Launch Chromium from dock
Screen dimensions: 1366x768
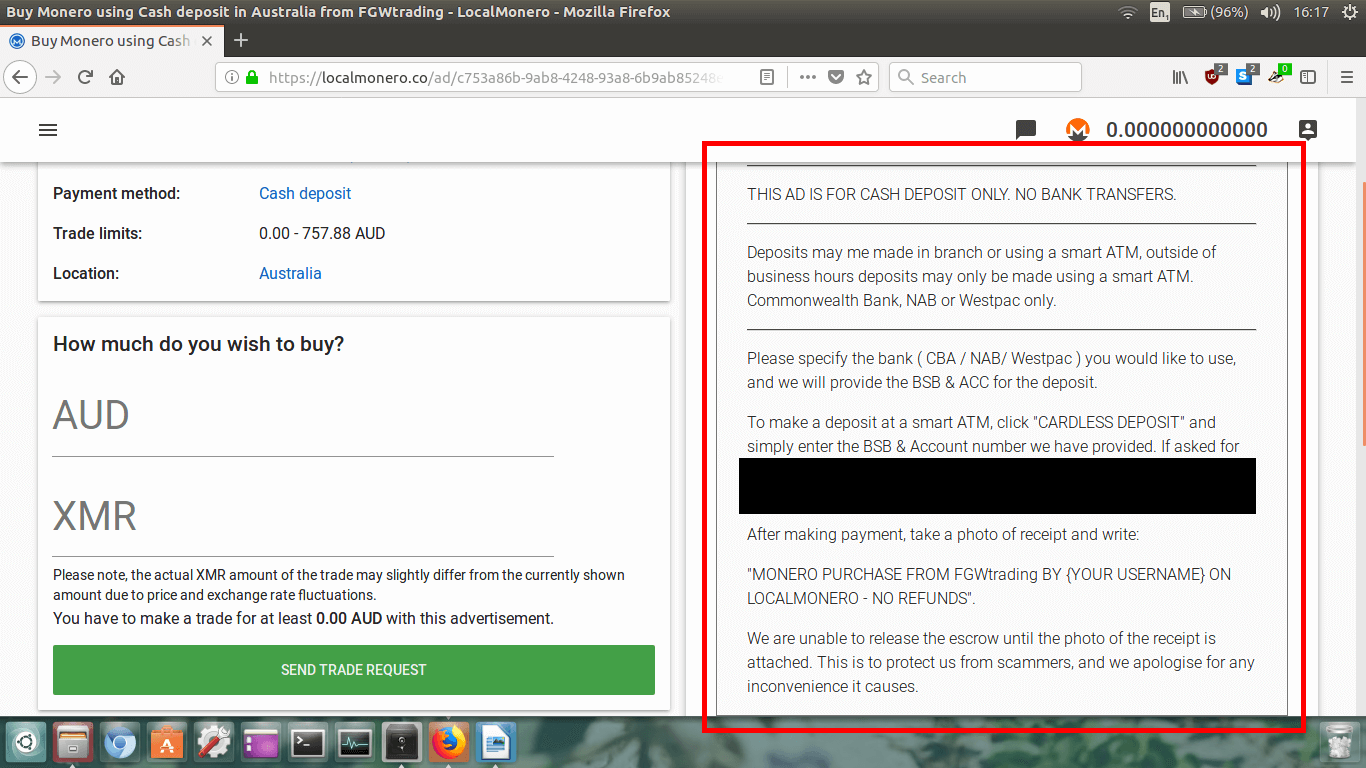click(120, 743)
